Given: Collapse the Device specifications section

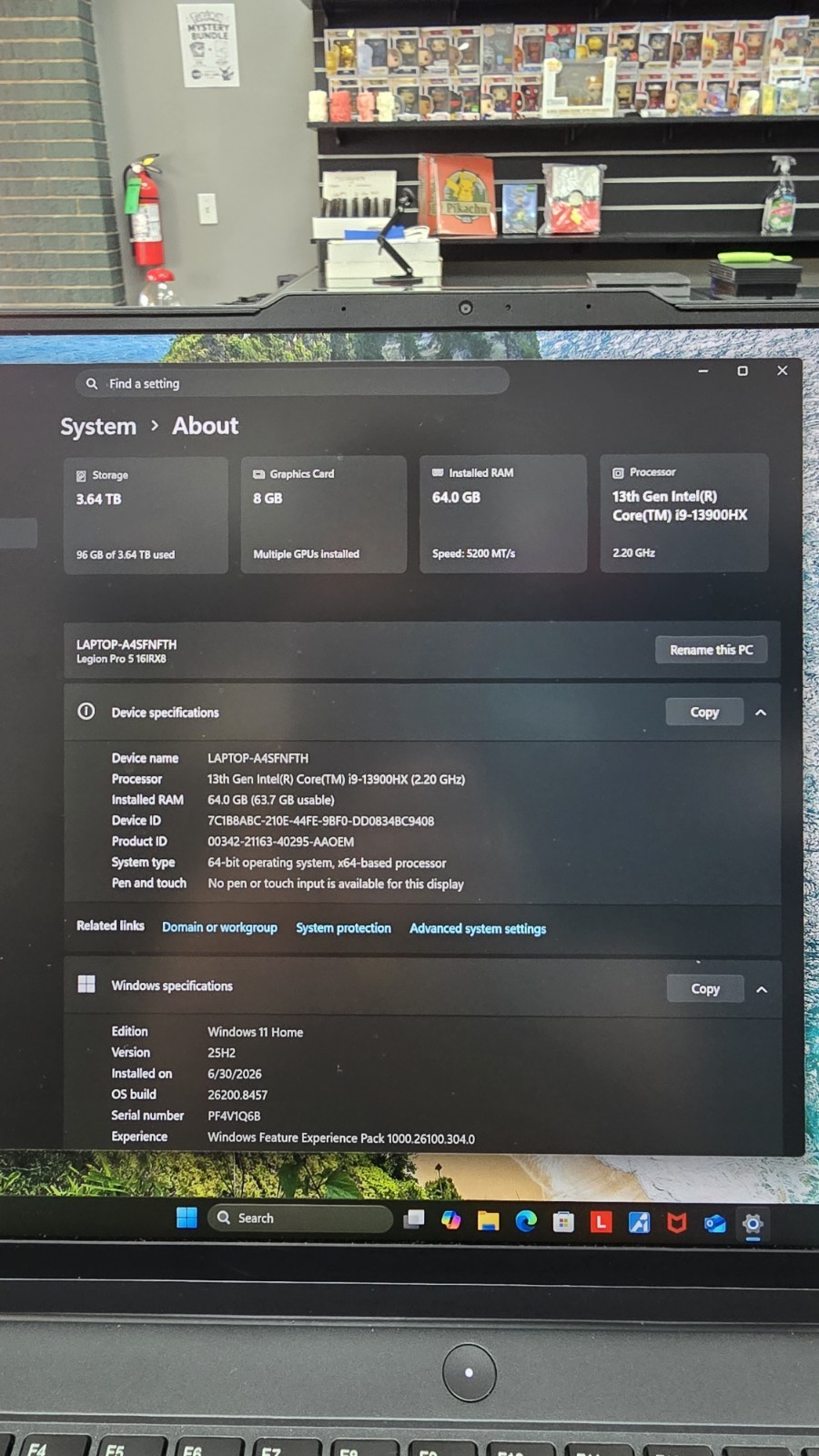Looking at the screenshot, I should coord(761,713).
